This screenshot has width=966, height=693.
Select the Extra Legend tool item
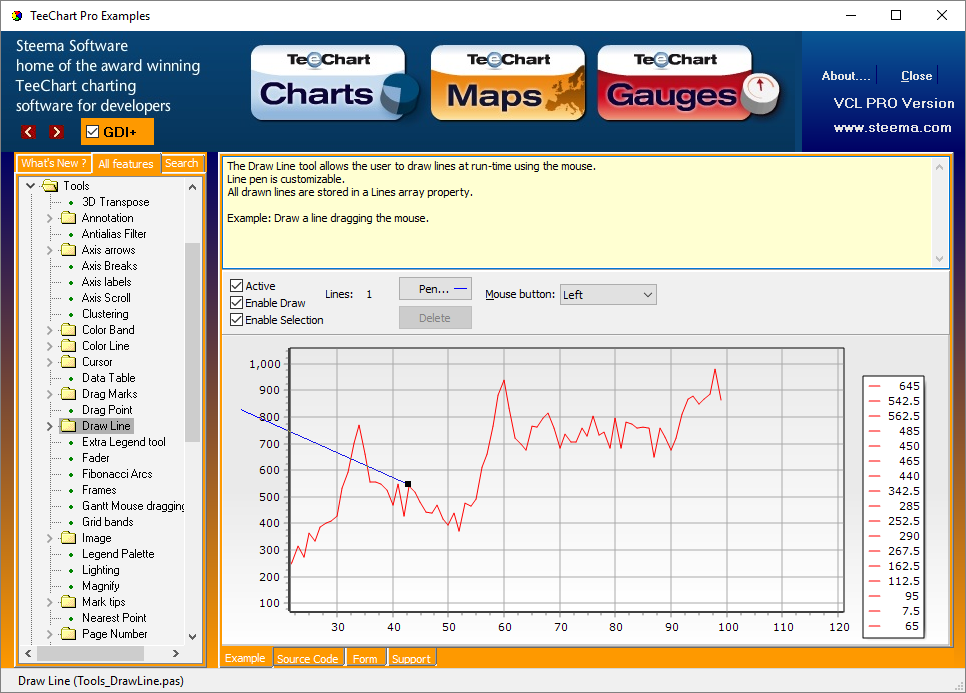tap(124, 442)
